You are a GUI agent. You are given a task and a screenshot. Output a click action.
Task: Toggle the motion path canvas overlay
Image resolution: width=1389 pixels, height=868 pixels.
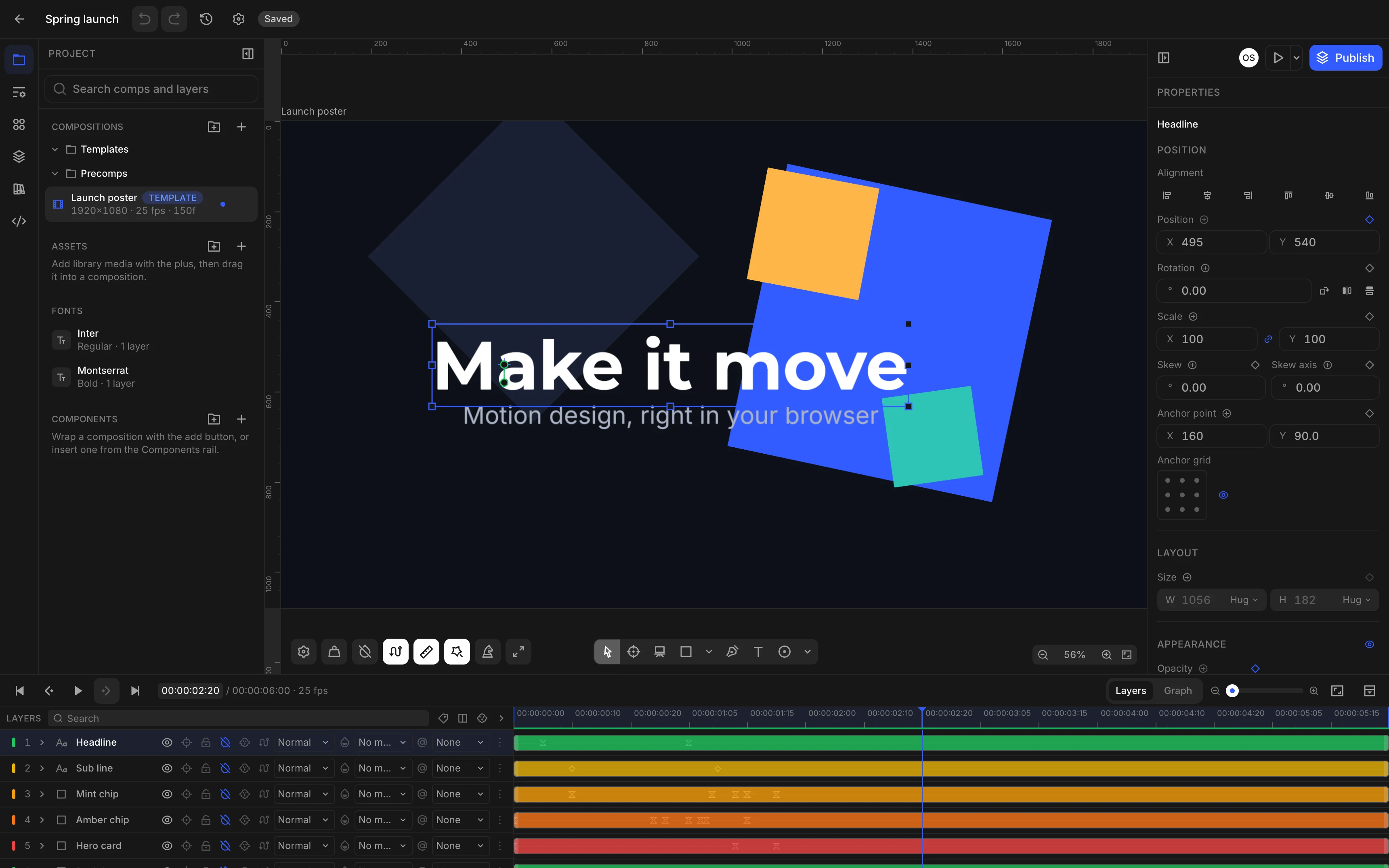[395, 652]
